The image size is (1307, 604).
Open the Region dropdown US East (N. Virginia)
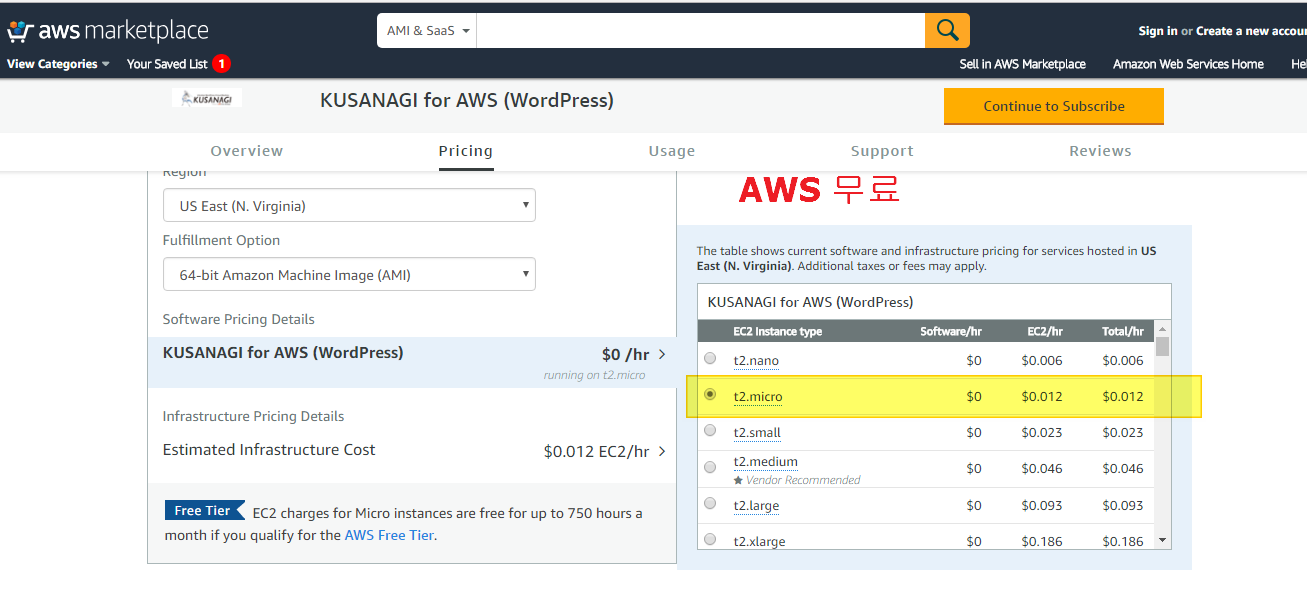click(x=349, y=206)
